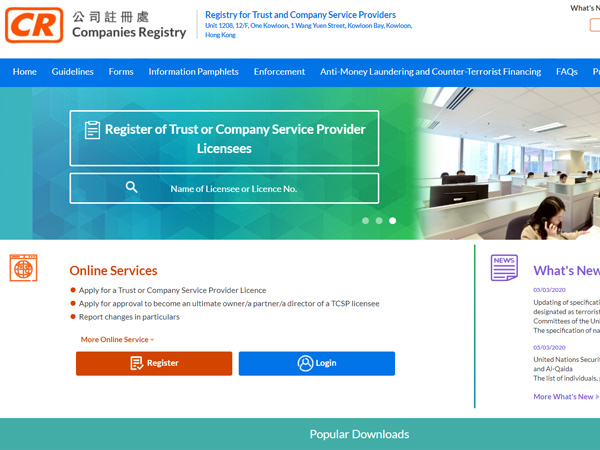Select the first carousel slide dot
Screen dimensions: 600x450
(365, 220)
